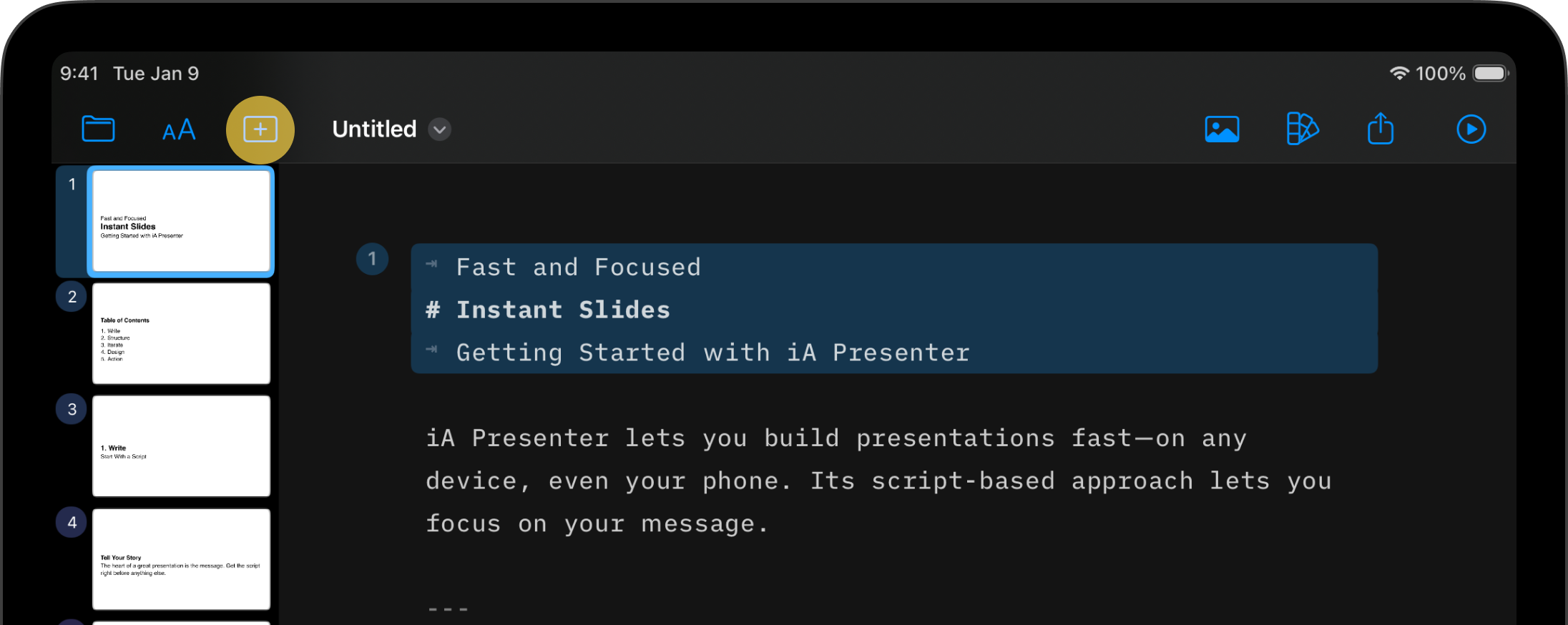
Task: Tap the clock showing 9:41
Action: coord(79,72)
